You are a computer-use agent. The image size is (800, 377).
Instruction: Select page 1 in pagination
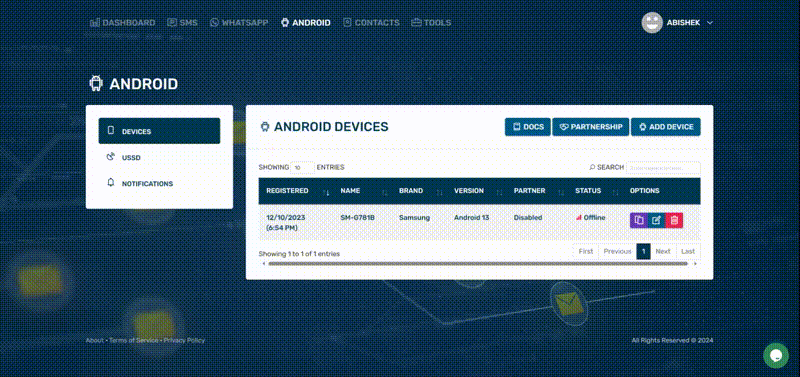click(643, 252)
